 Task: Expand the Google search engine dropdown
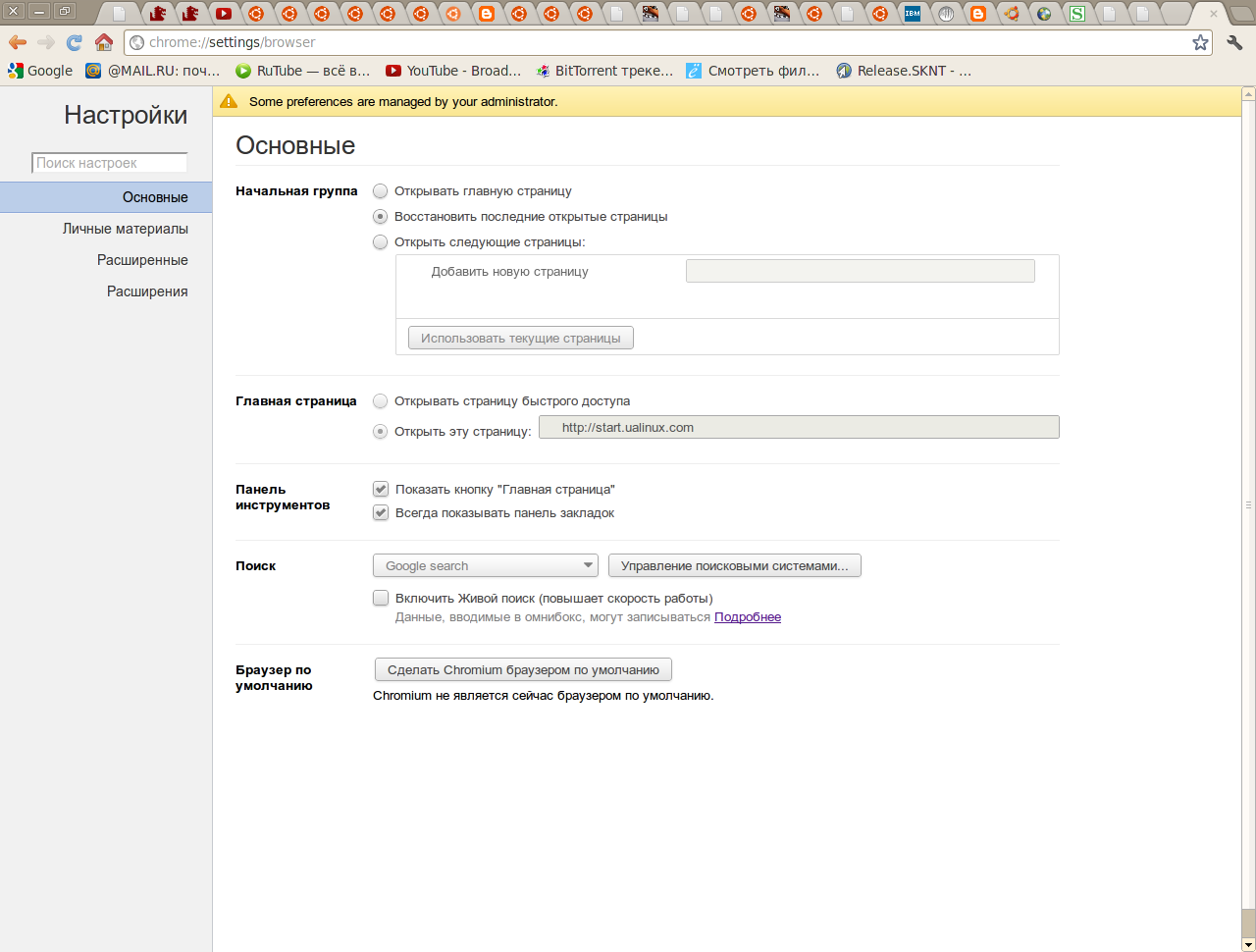(486, 566)
